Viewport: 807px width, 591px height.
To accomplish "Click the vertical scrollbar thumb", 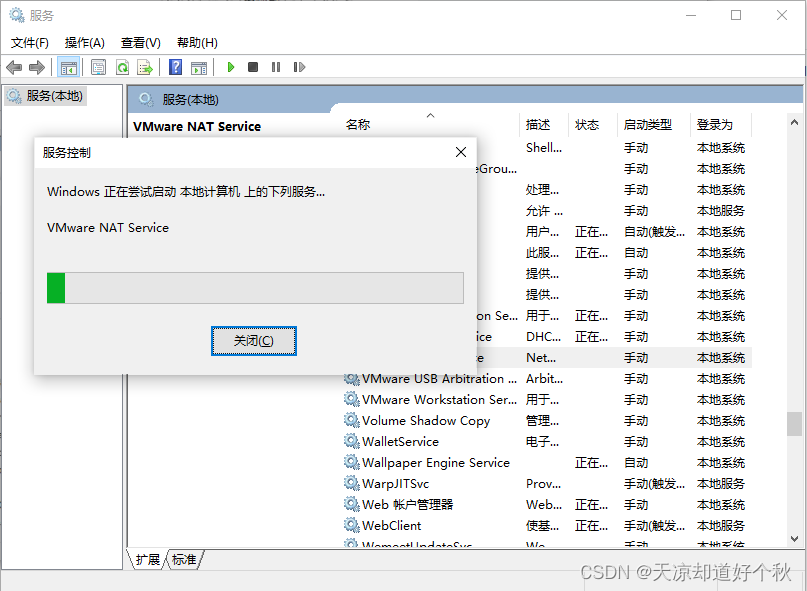I will 794,424.
